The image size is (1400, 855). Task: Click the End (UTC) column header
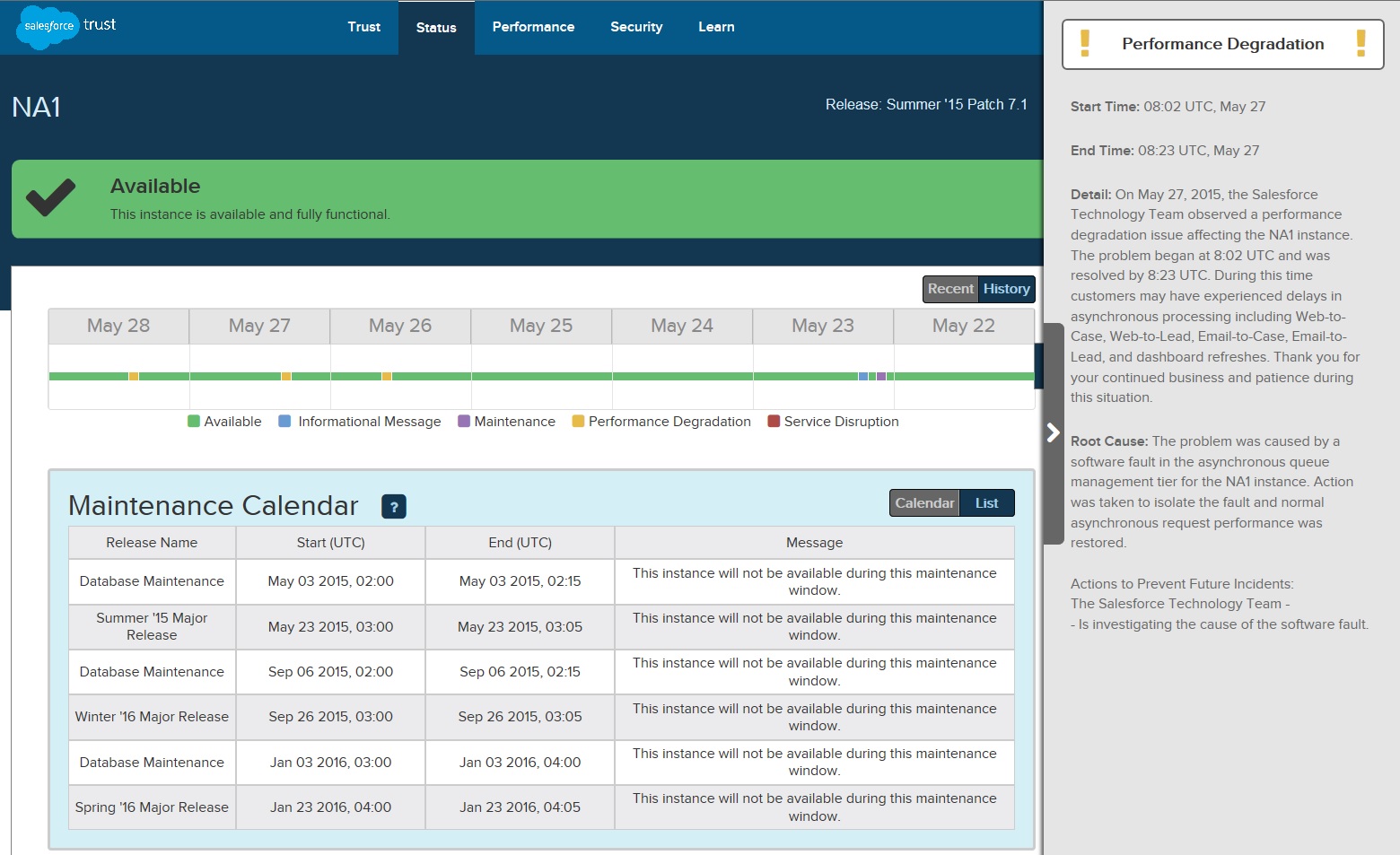point(521,543)
